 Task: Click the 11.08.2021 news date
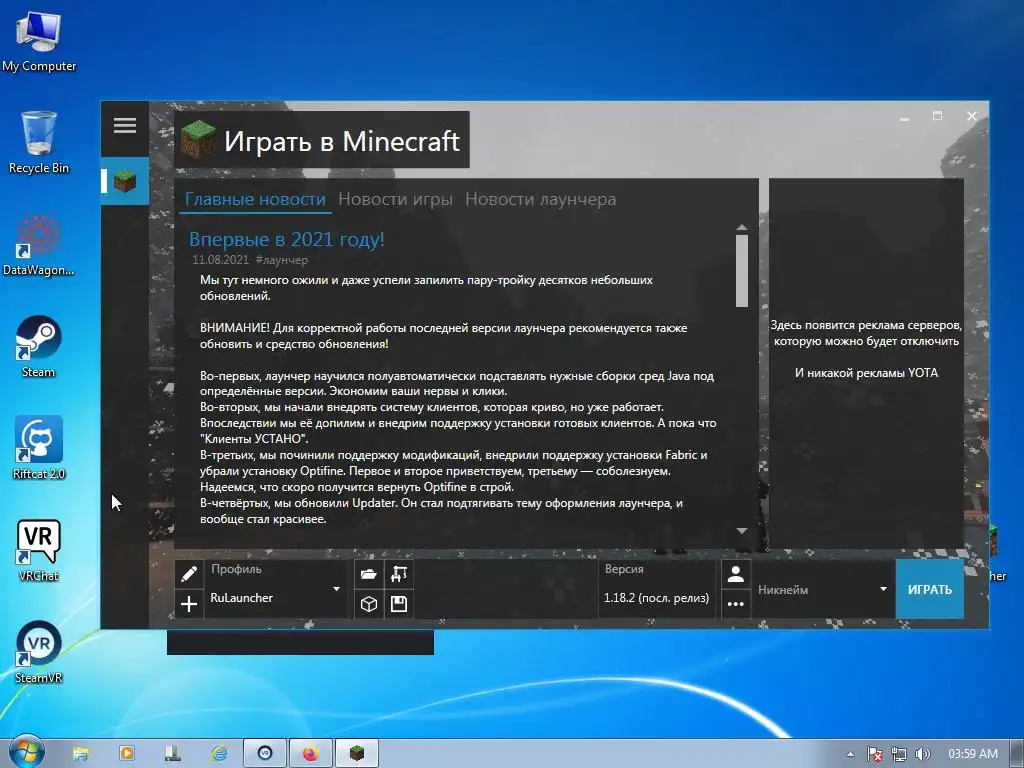tap(220, 260)
